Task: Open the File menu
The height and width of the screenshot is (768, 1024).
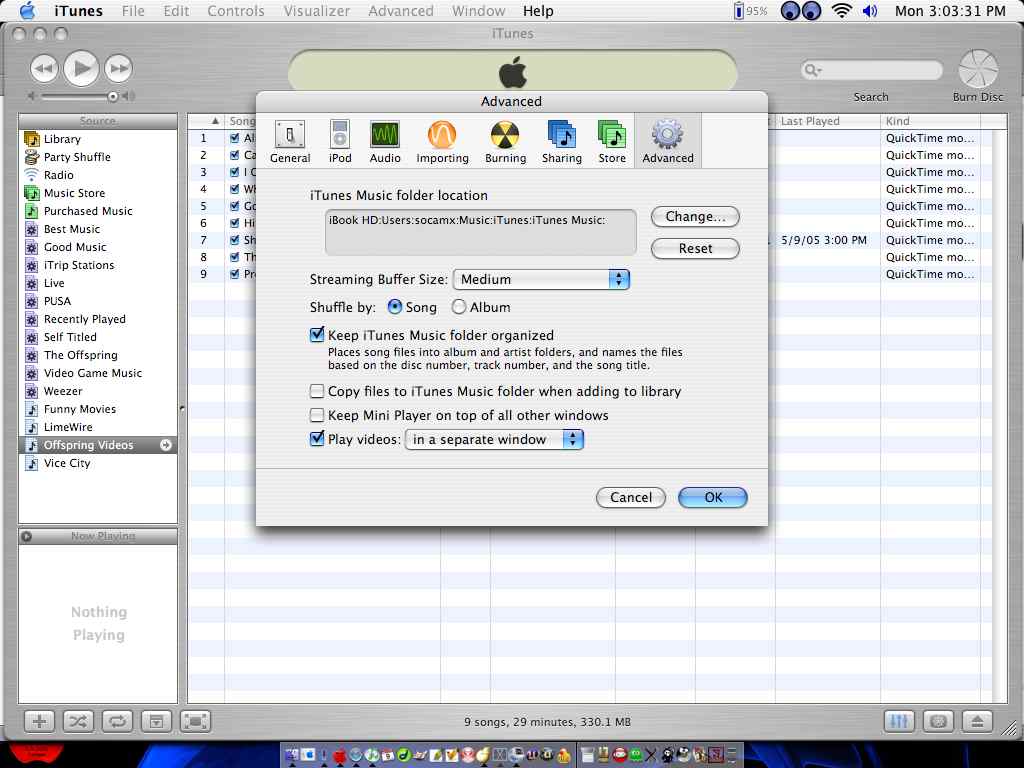Action: point(133,11)
